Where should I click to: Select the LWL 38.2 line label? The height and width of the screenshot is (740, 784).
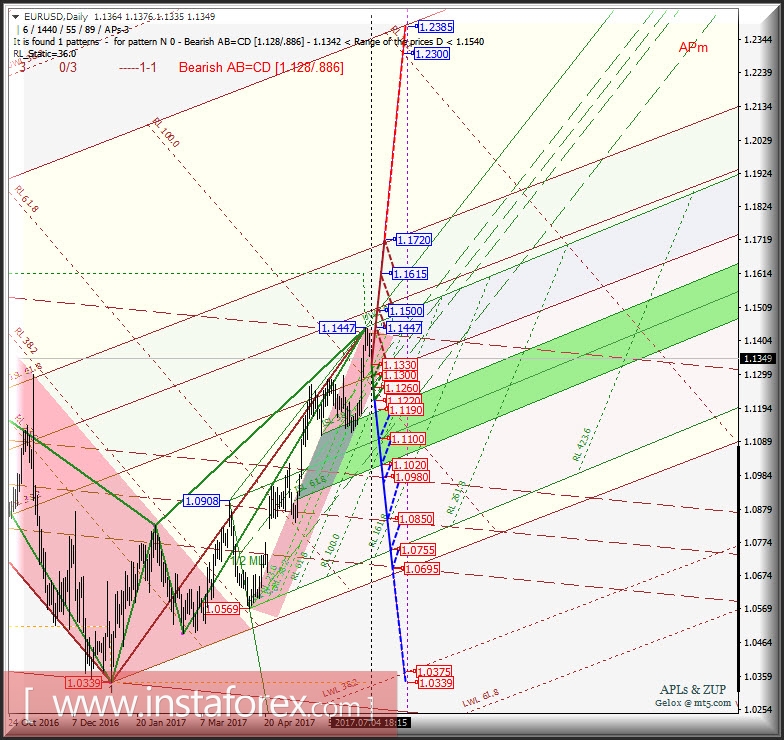click(340, 688)
